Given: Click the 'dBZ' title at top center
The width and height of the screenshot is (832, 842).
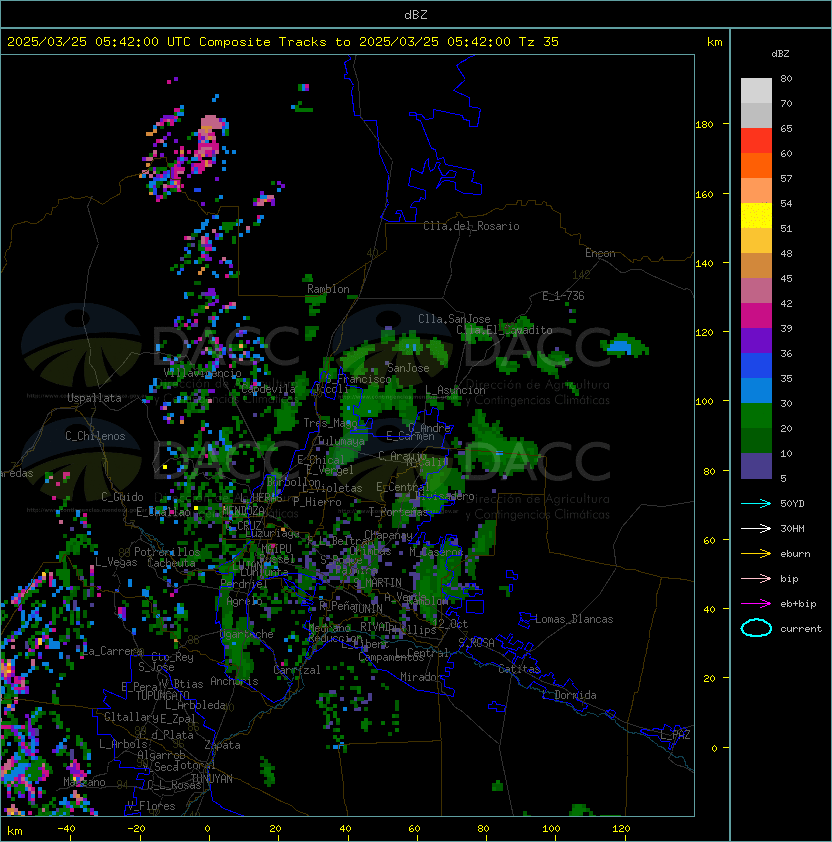Looking at the screenshot, I should coord(416,14).
